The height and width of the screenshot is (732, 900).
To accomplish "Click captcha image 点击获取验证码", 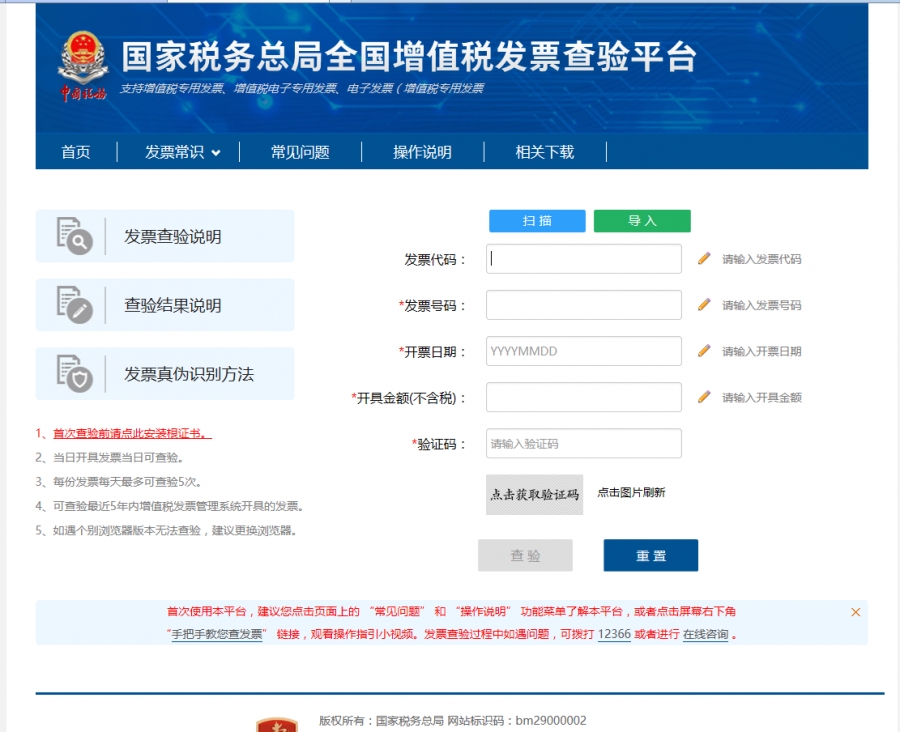I will (534, 494).
